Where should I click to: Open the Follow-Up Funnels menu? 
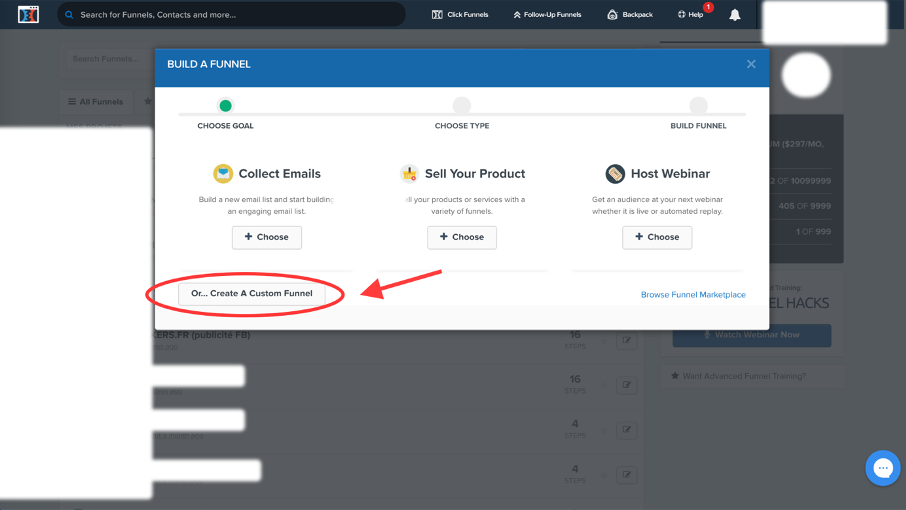547,14
